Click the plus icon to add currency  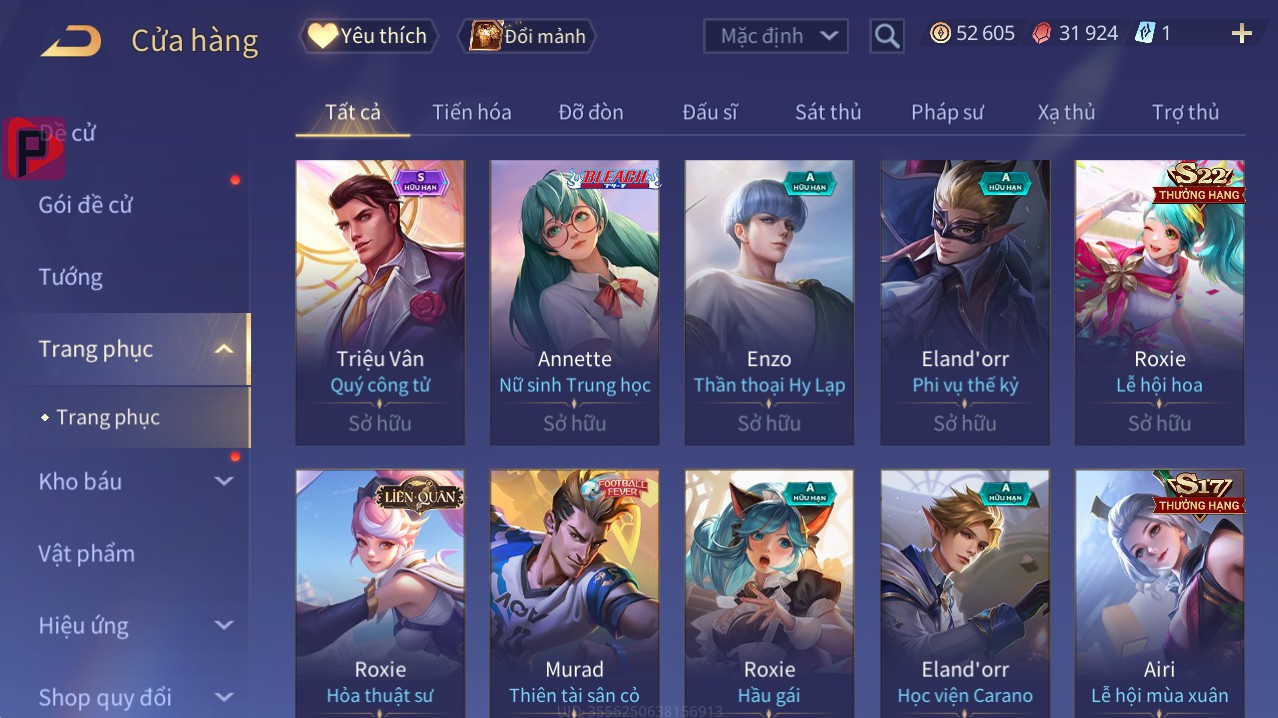pyautogui.click(x=1242, y=34)
